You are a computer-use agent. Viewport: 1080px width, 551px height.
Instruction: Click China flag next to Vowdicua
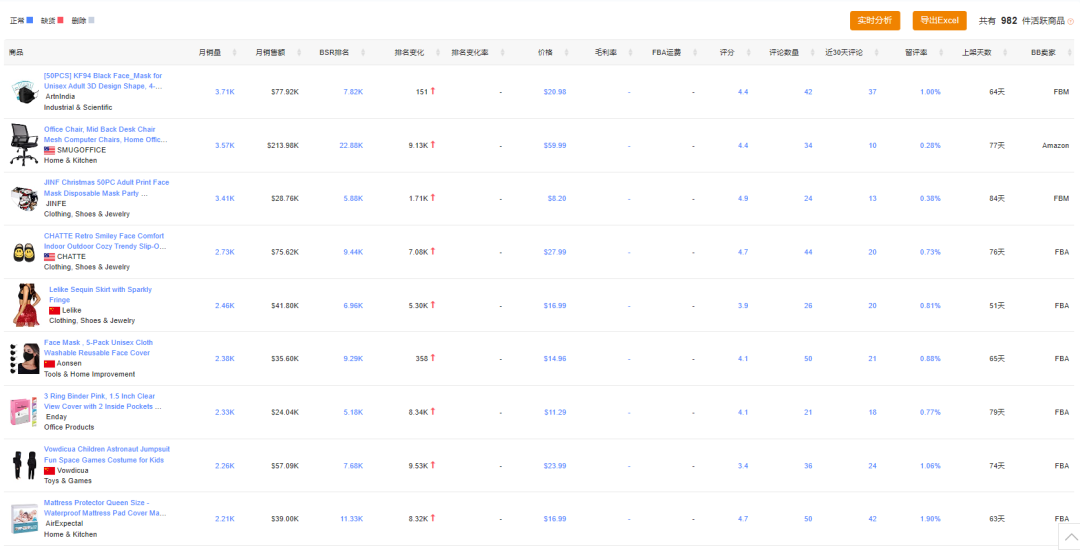click(50, 470)
